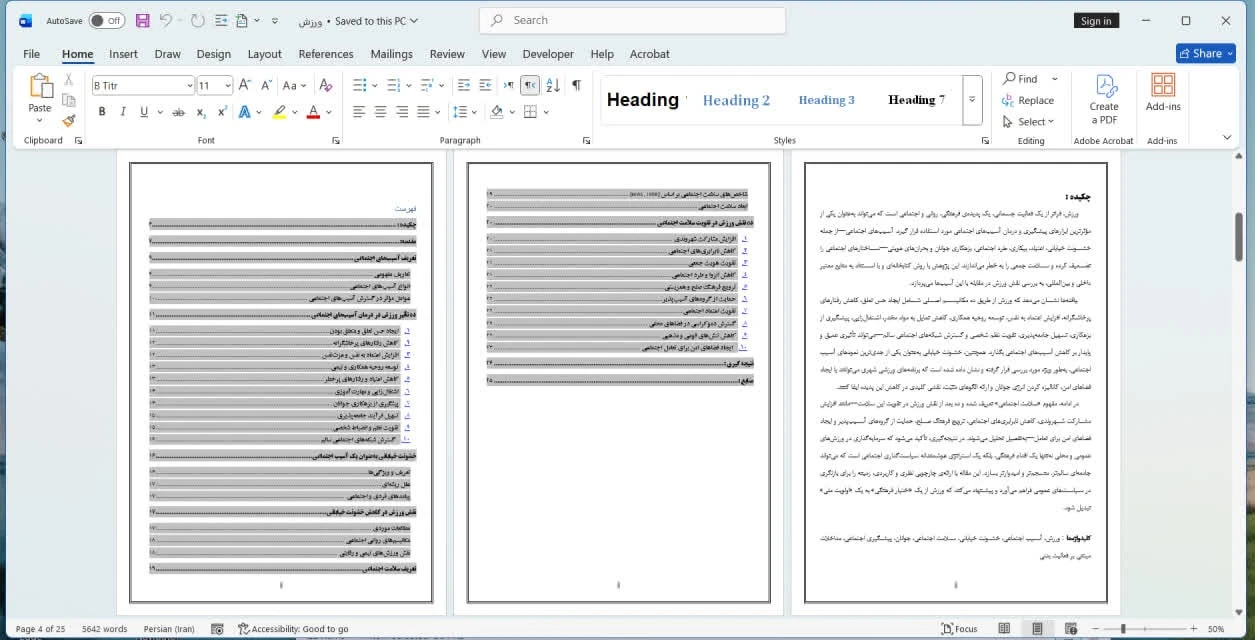Open the font name B Titr dropdown
1255x640 pixels.
189,86
